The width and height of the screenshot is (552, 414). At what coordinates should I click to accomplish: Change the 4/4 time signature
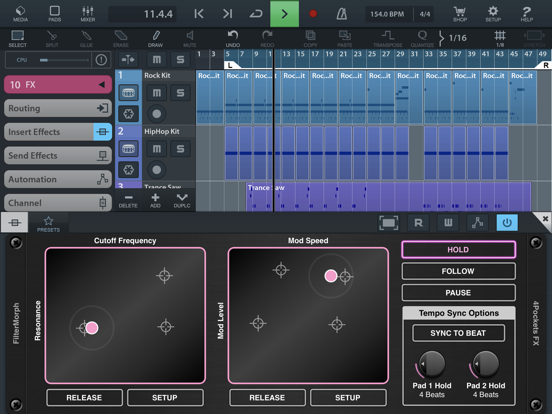(x=425, y=14)
